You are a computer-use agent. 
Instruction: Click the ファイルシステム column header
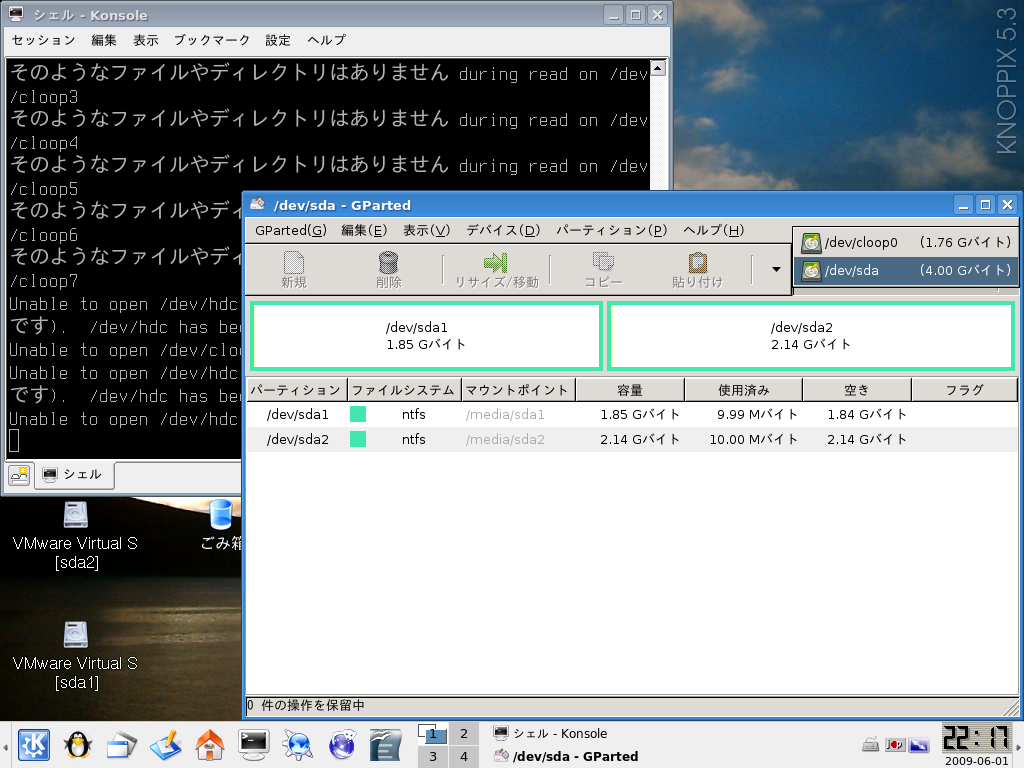coord(404,390)
